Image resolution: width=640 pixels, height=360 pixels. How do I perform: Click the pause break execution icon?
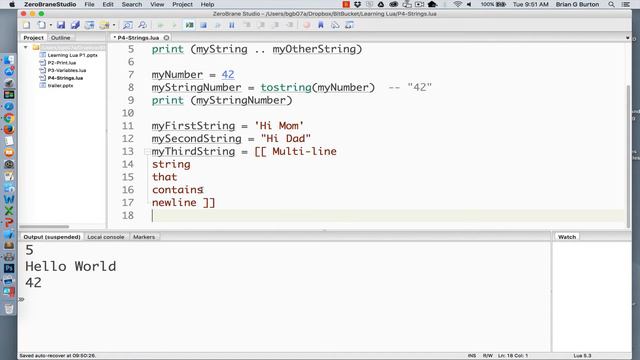click(x=232, y=25)
